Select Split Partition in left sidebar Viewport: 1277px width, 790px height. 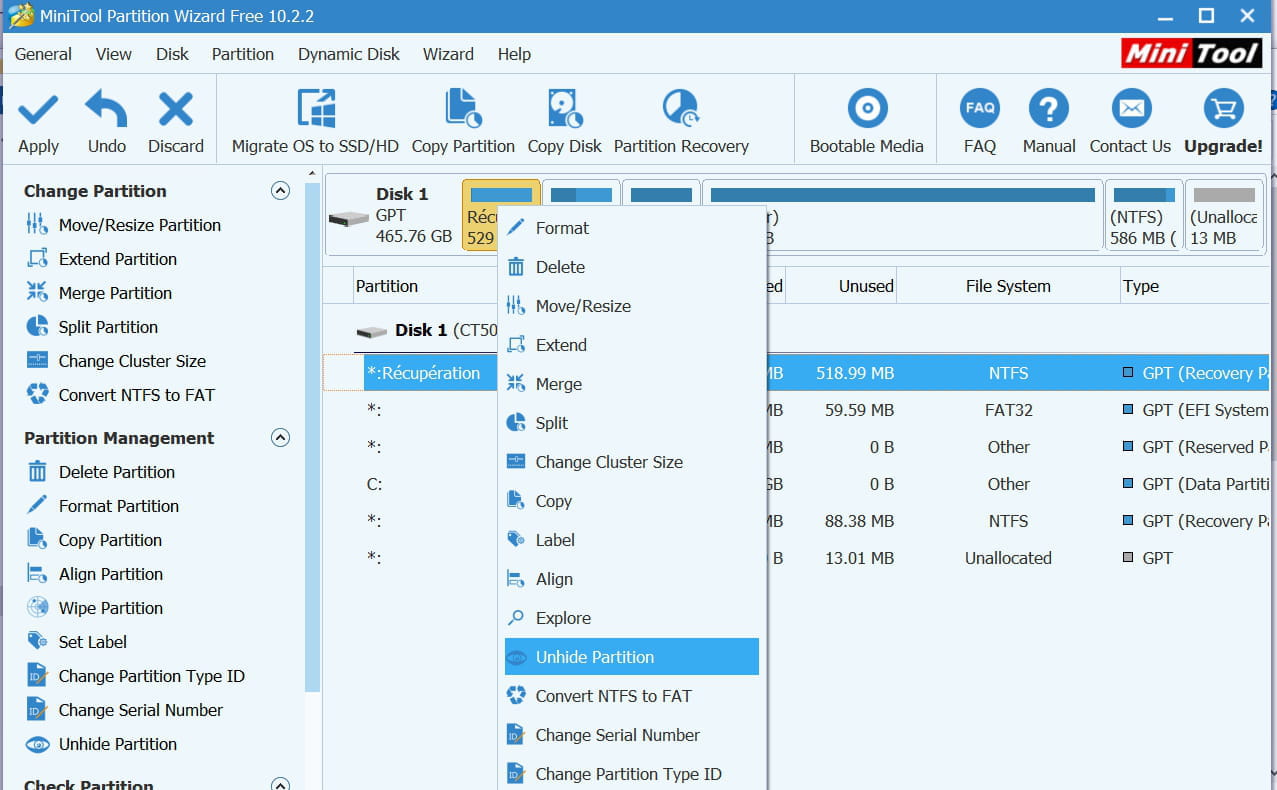[108, 327]
